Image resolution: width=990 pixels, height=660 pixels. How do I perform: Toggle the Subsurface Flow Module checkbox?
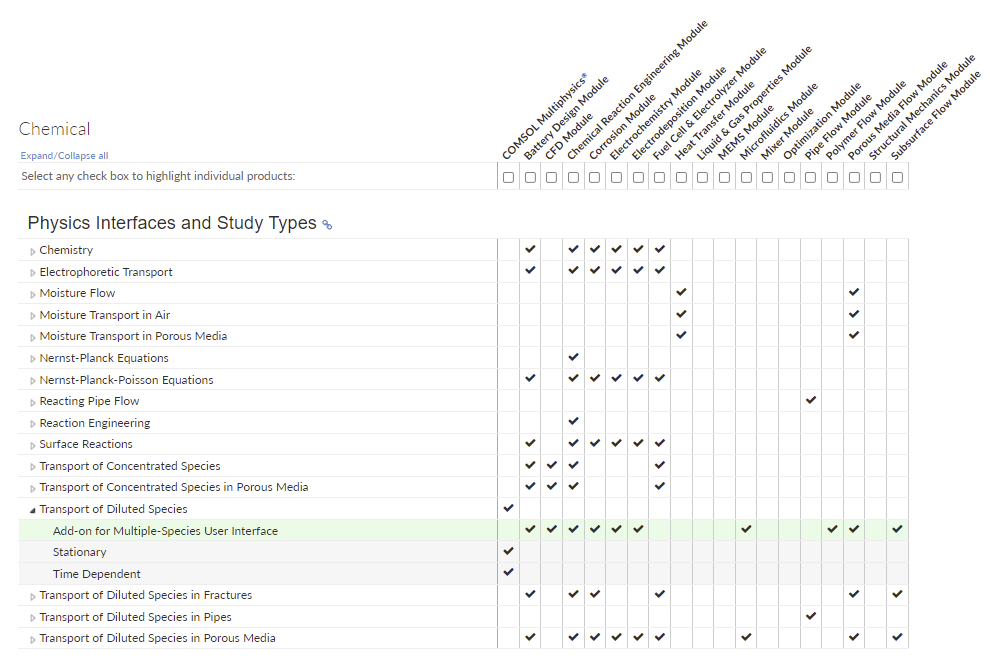[897, 177]
